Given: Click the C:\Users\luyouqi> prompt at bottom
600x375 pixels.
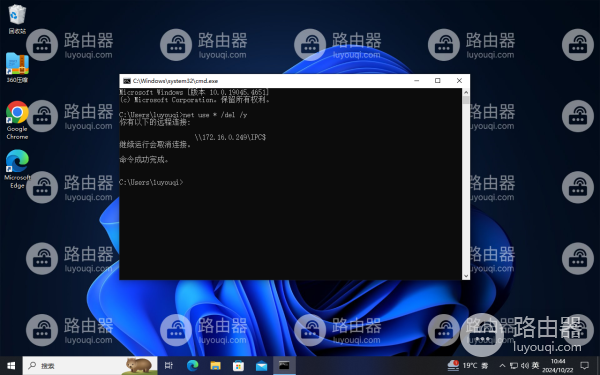Looking at the screenshot, I should (151, 182).
